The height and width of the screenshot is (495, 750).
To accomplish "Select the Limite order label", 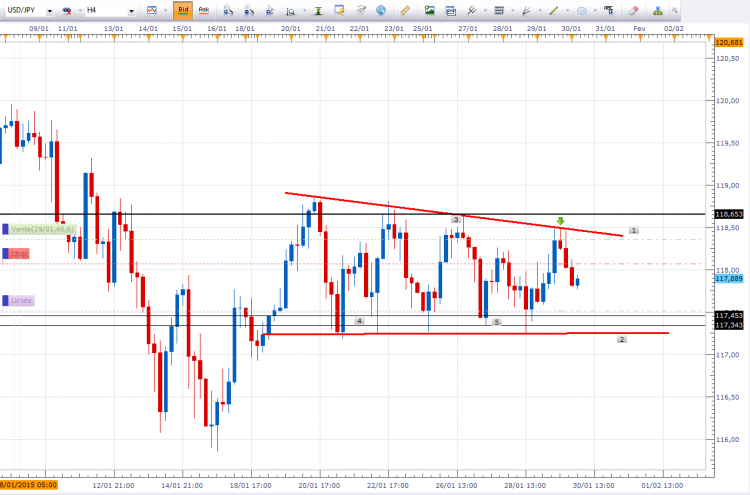I will pyautogui.click(x=18, y=300).
